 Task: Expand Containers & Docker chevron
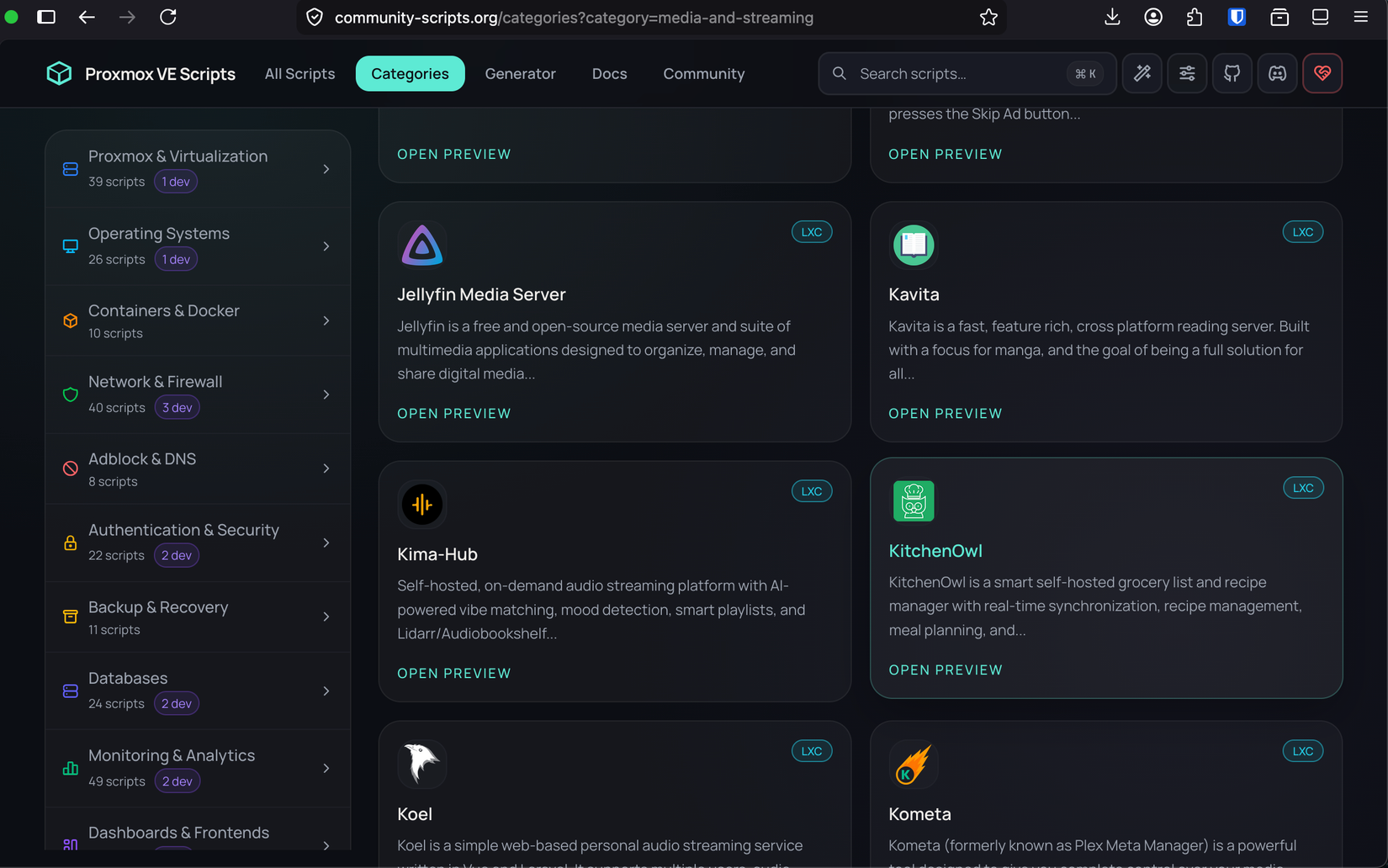[x=326, y=320]
